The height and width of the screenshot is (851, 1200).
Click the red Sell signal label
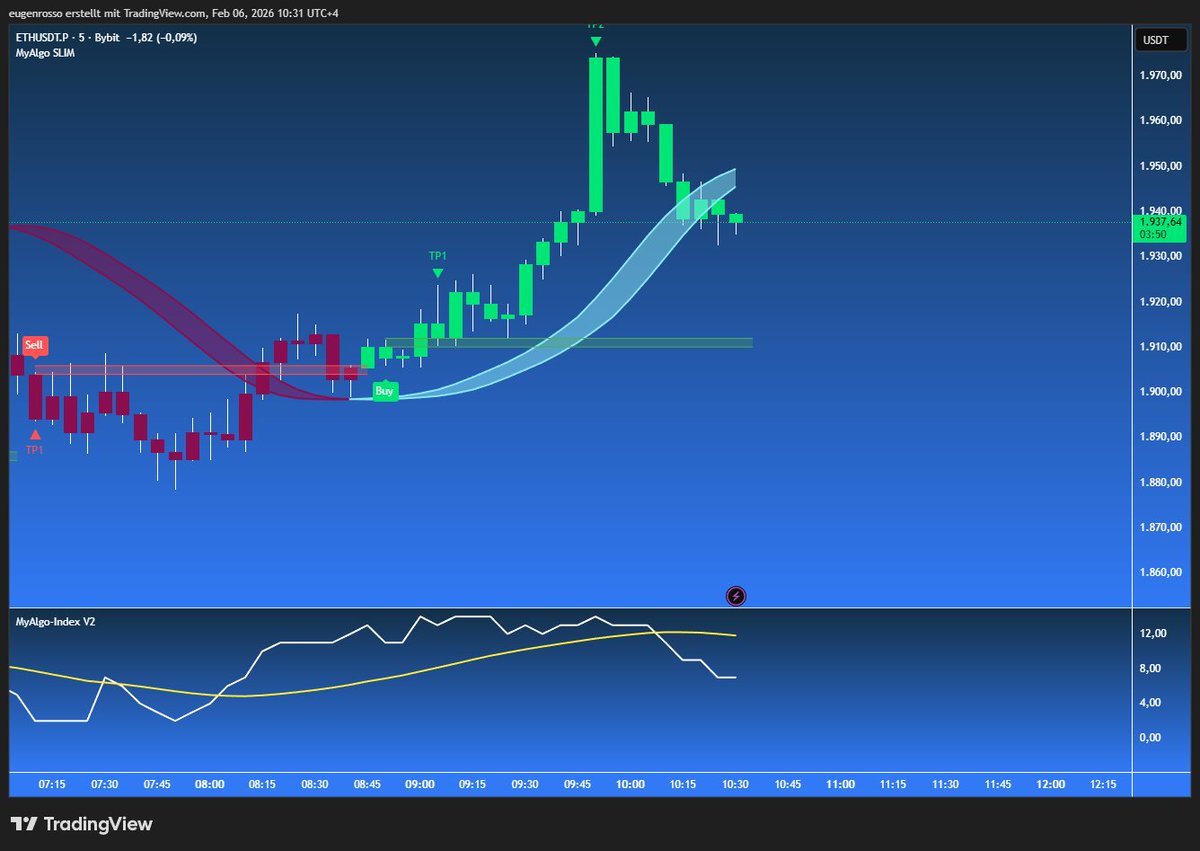34,345
